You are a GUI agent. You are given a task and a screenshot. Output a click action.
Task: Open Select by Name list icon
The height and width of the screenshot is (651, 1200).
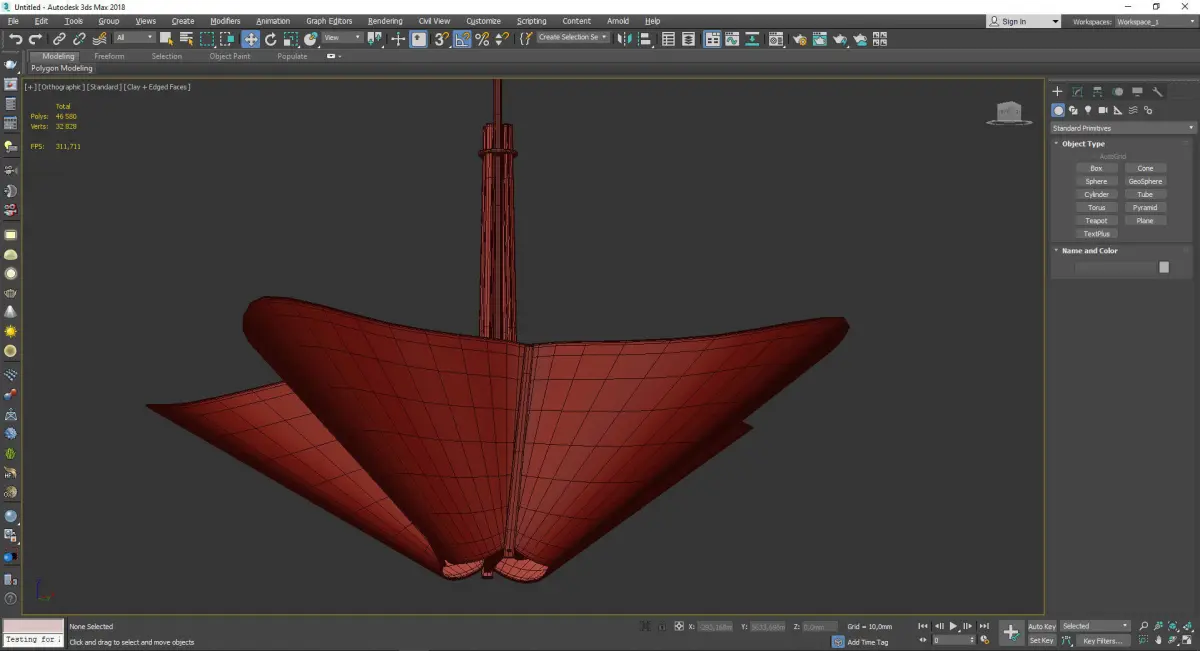coord(187,39)
